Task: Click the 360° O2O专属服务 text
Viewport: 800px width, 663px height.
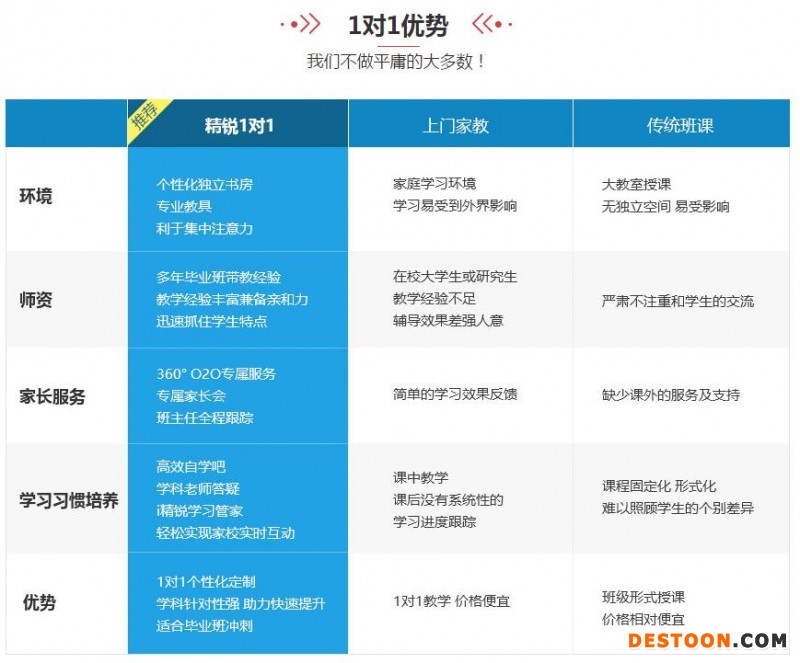Action: (216, 373)
